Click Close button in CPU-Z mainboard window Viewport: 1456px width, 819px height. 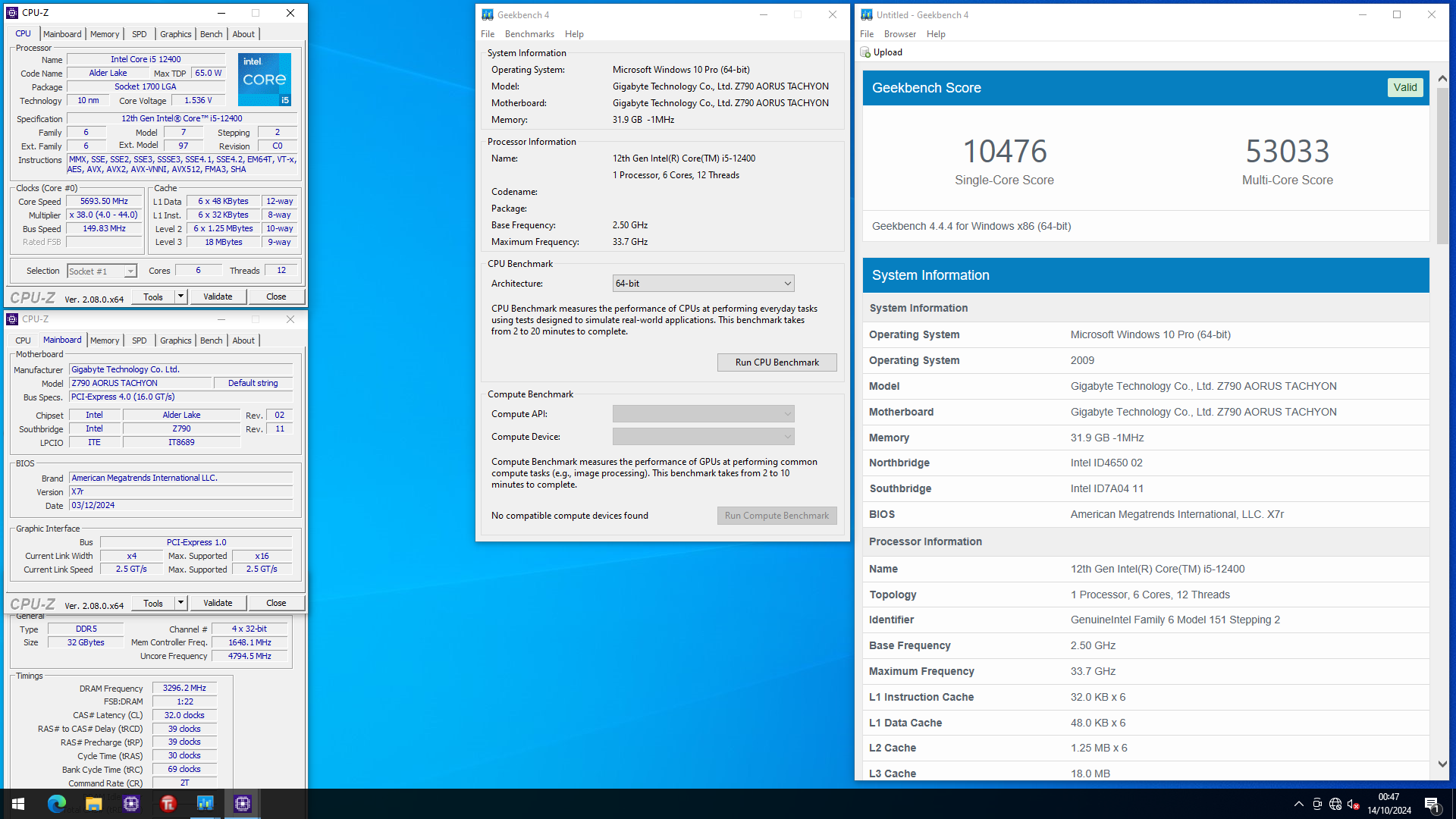click(x=276, y=603)
